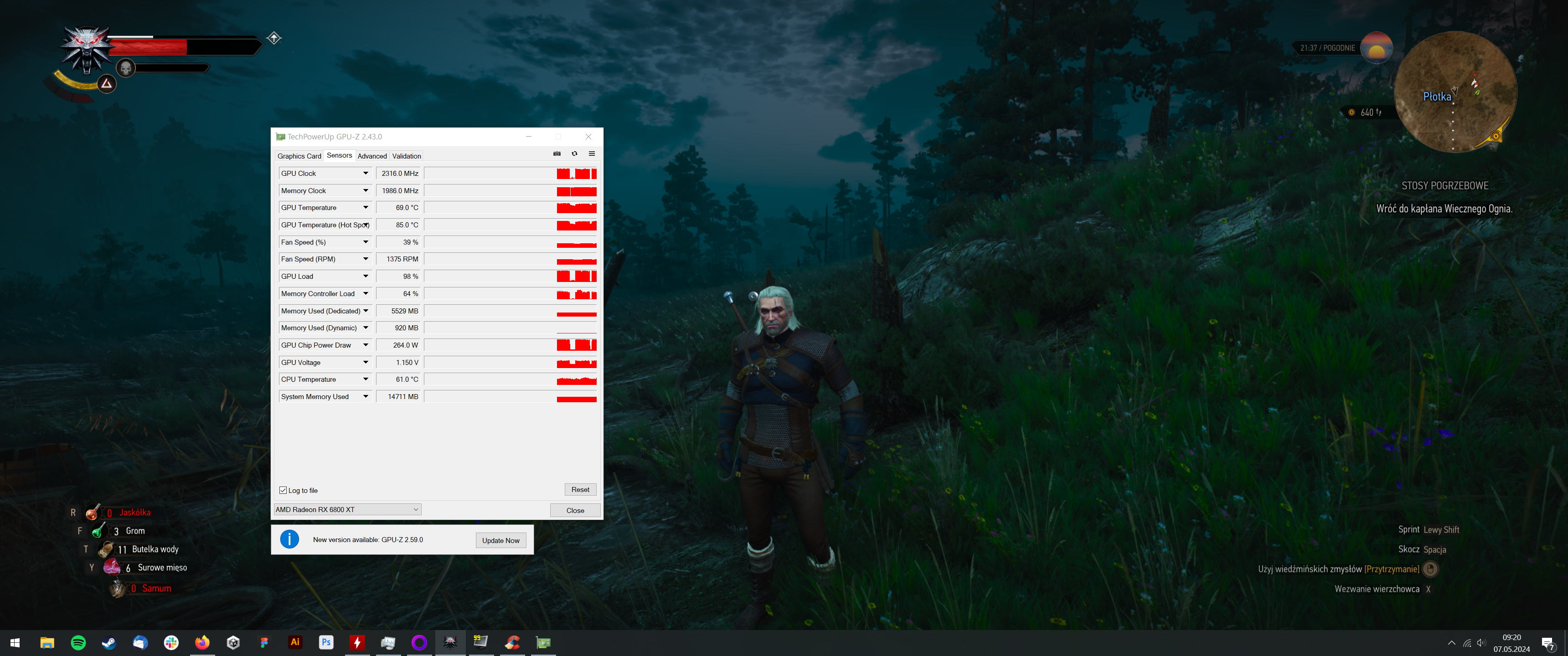Open the Memory Clock sensor dropdown

[x=366, y=190]
